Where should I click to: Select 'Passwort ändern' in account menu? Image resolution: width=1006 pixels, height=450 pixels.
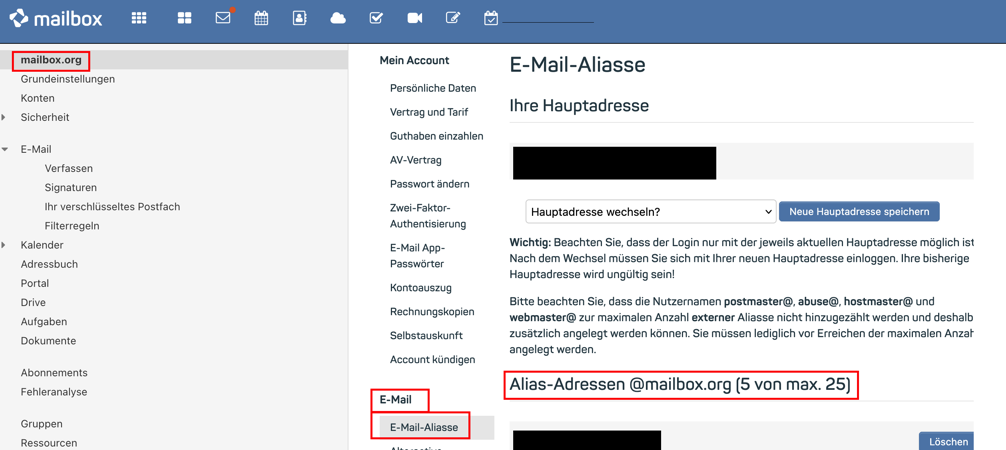429,184
